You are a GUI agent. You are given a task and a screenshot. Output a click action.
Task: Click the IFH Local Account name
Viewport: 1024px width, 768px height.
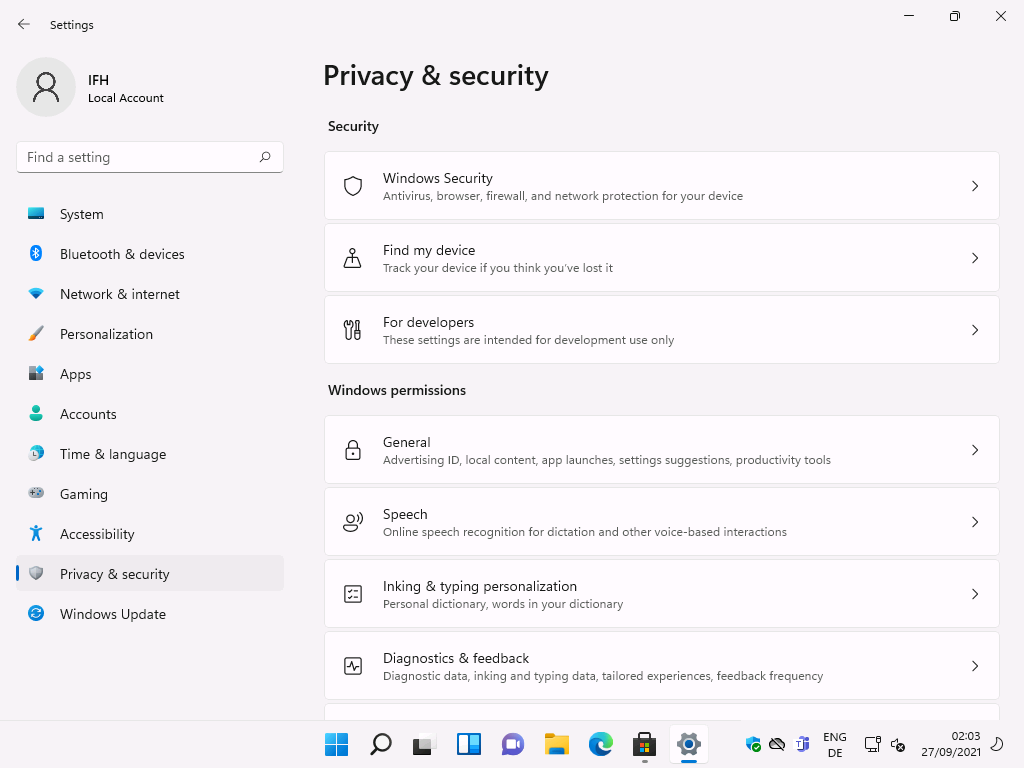coord(125,88)
